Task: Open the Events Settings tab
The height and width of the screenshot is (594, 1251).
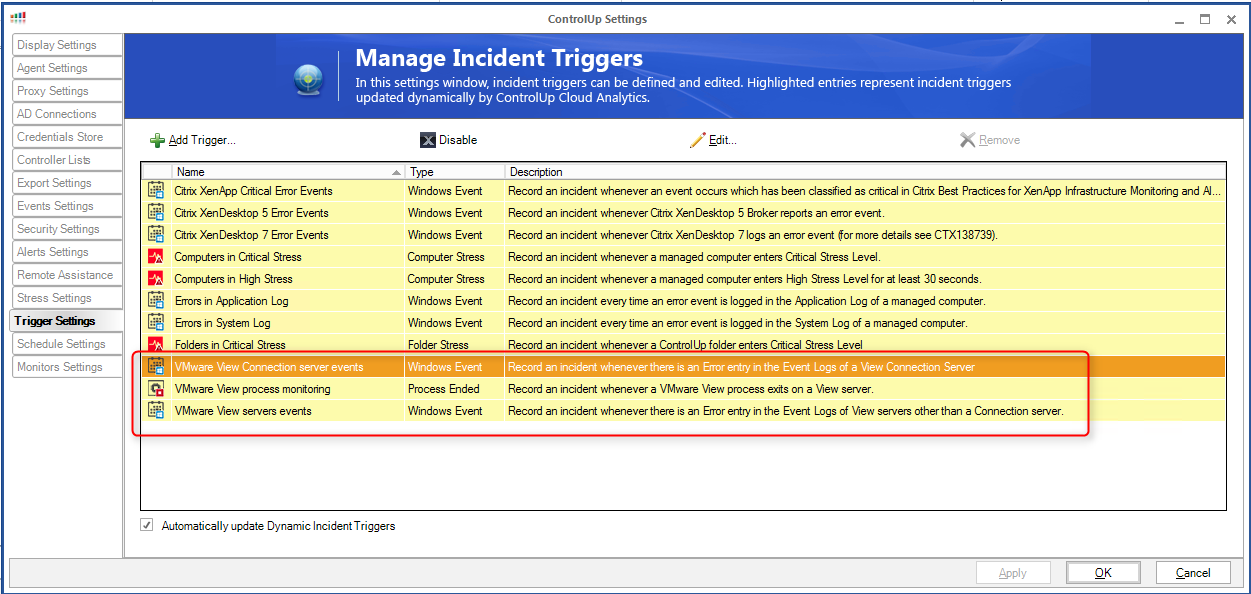Action: point(67,206)
